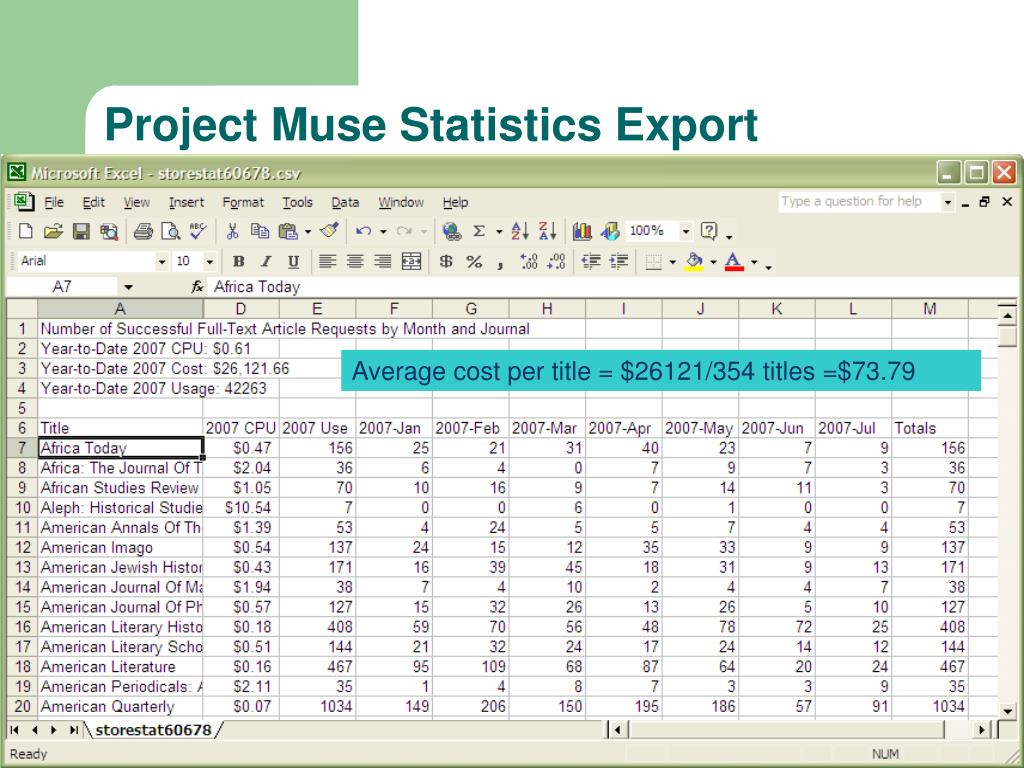Apply the yellow Fill Color
Image resolution: width=1024 pixels, height=768 pixels.
pos(694,263)
